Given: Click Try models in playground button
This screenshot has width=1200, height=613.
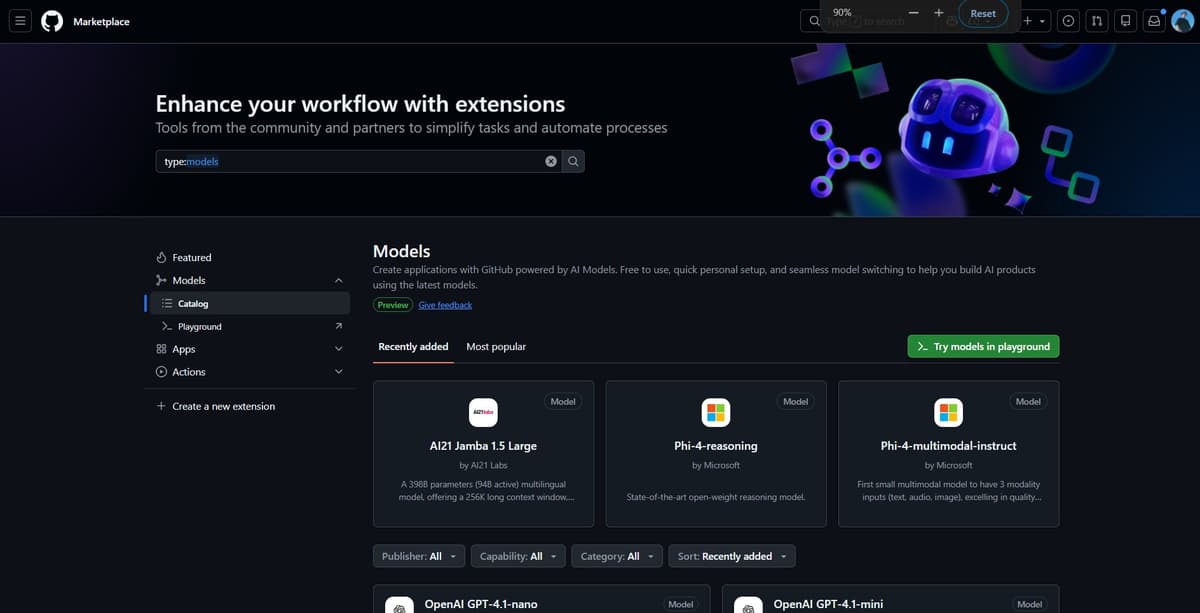Looking at the screenshot, I should (983, 346).
